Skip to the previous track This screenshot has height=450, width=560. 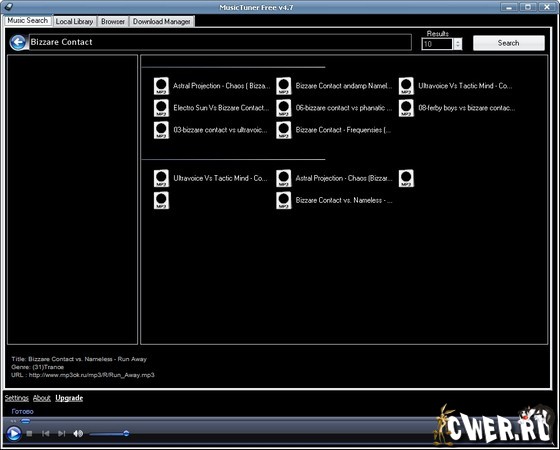[45, 434]
